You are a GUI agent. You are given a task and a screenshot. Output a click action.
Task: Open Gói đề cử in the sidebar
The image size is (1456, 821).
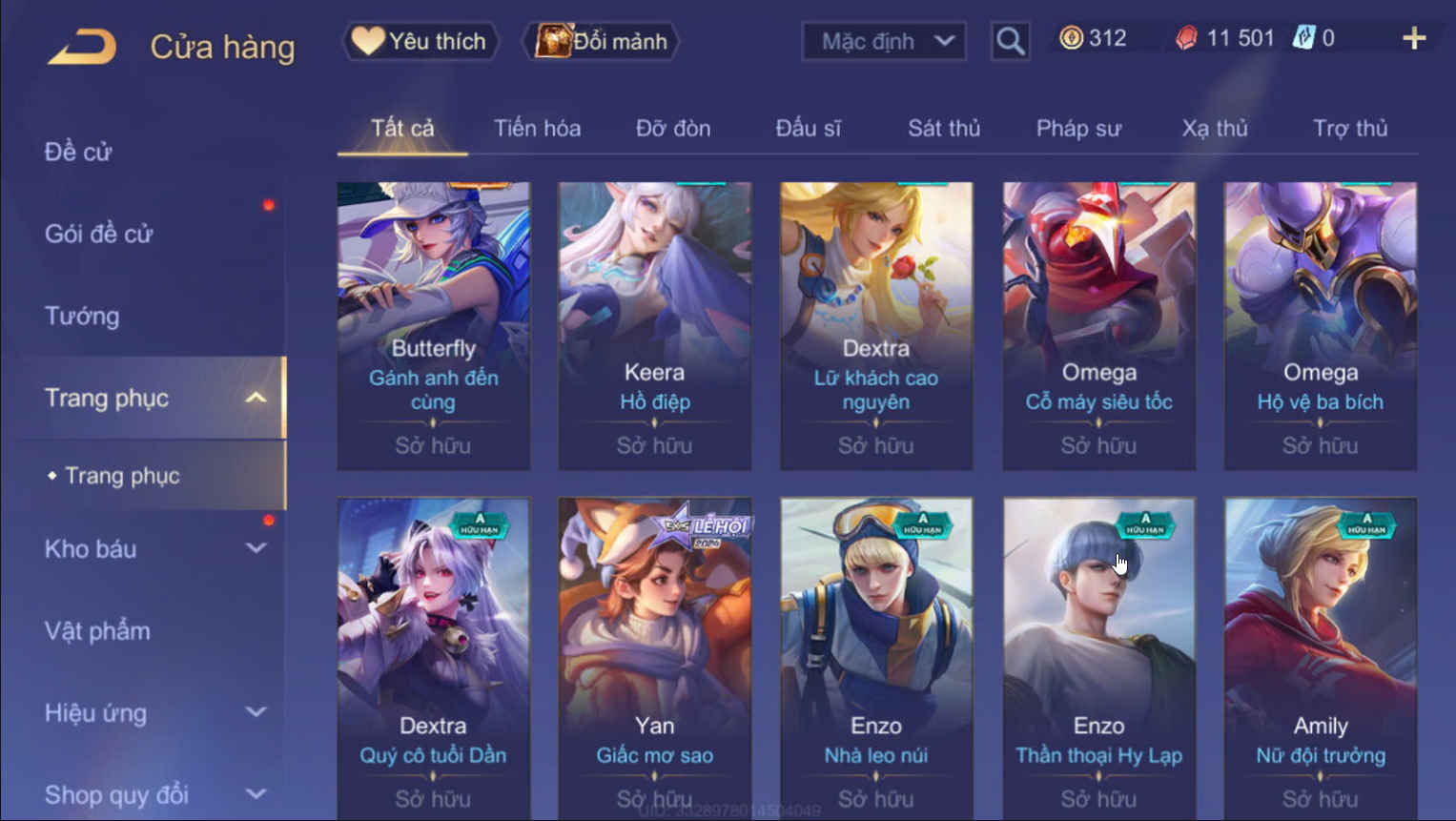[98, 234]
